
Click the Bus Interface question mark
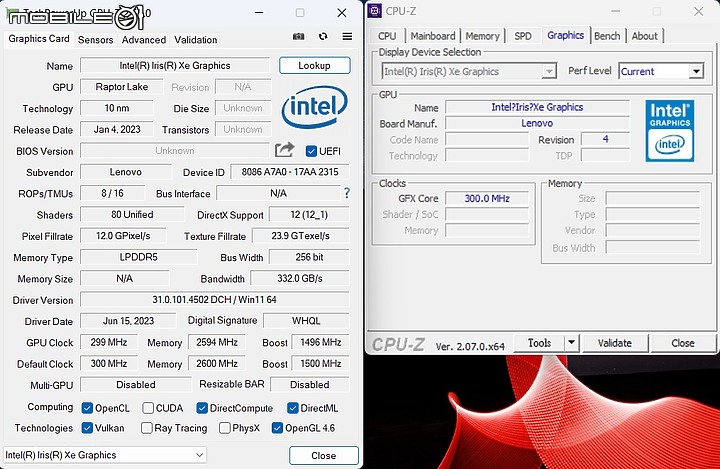coord(347,193)
